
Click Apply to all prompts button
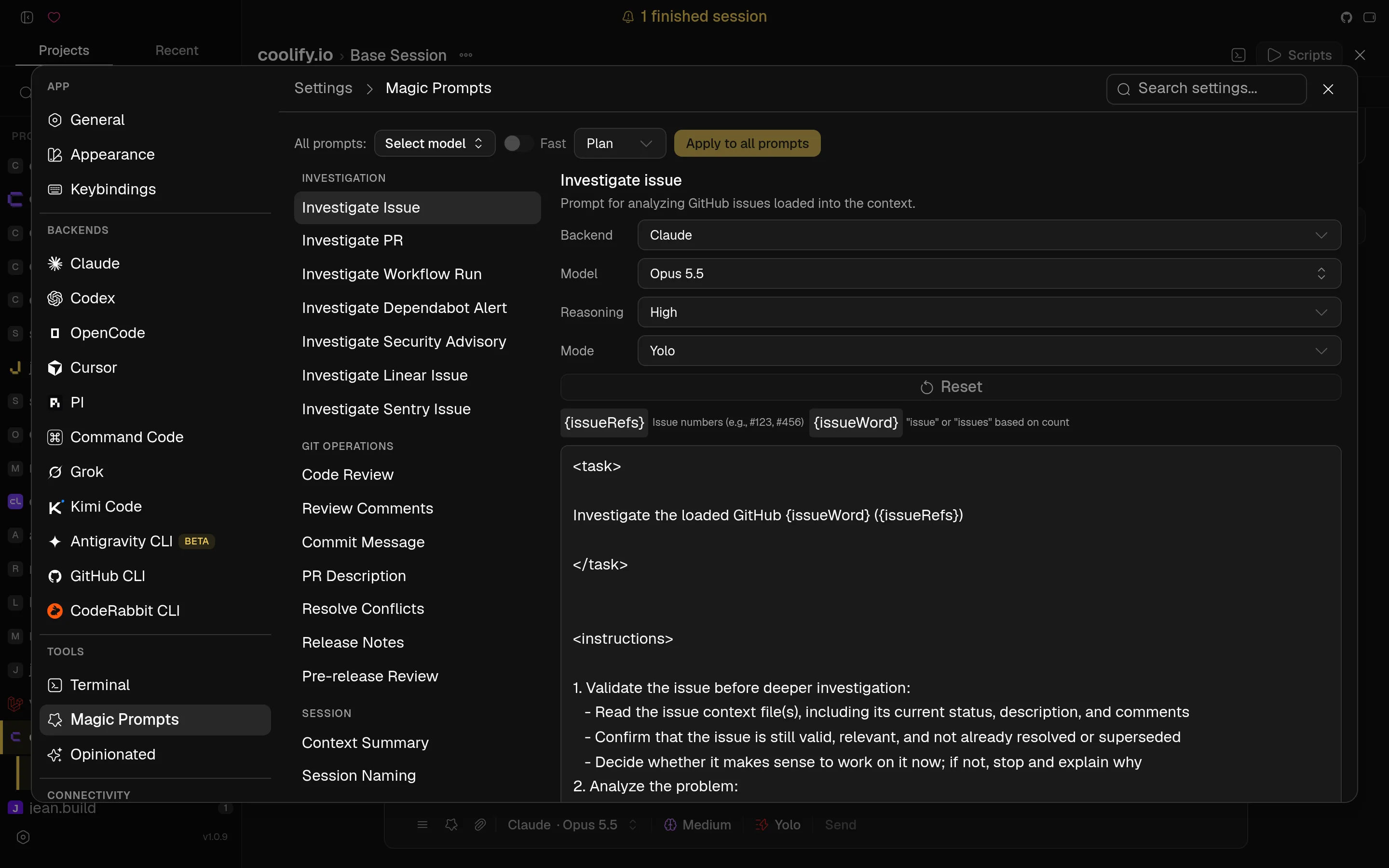coord(747,144)
